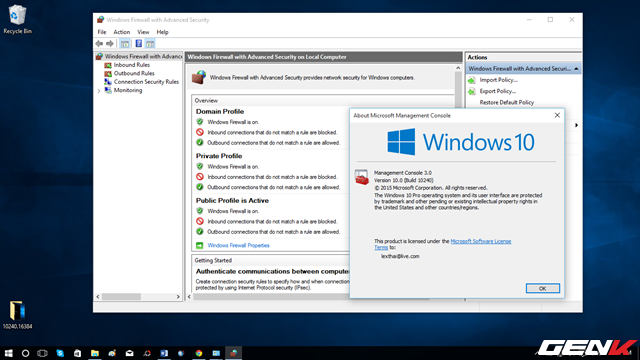Click the blue Help toolbar icon
This screenshot has height=360, width=640.
(x=139, y=43)
